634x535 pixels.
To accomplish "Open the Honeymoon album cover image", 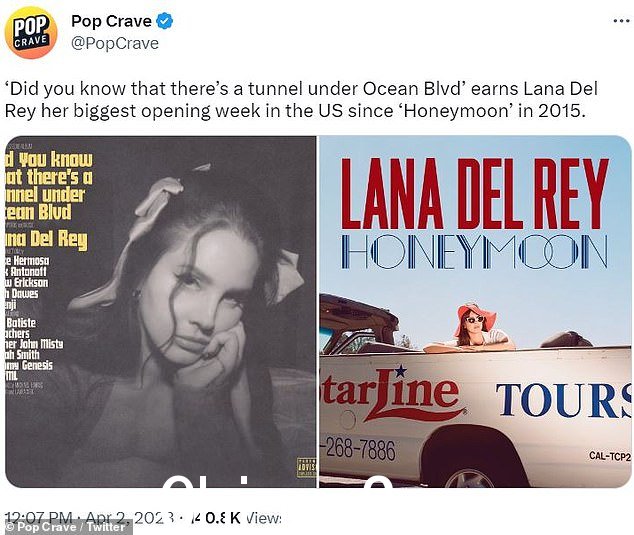I will coord(475,311).
